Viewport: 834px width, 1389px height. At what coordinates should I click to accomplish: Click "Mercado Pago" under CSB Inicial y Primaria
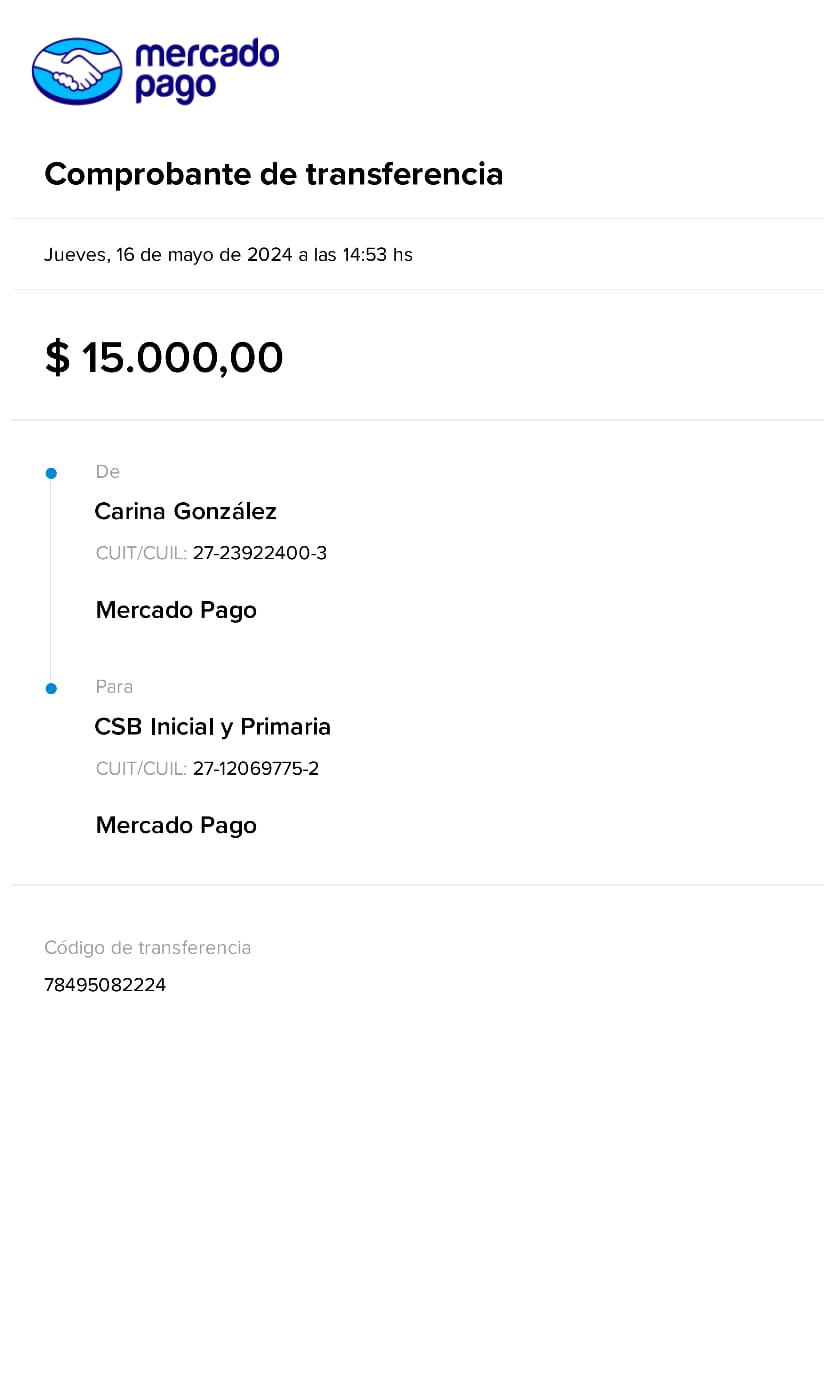tap(176, 825)
